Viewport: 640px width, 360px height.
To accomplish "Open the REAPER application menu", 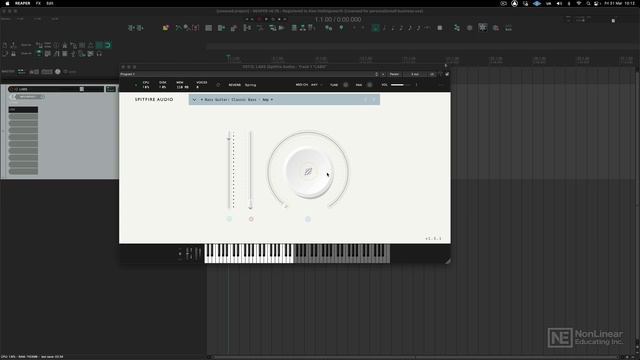I will click(x=22, y=3).
